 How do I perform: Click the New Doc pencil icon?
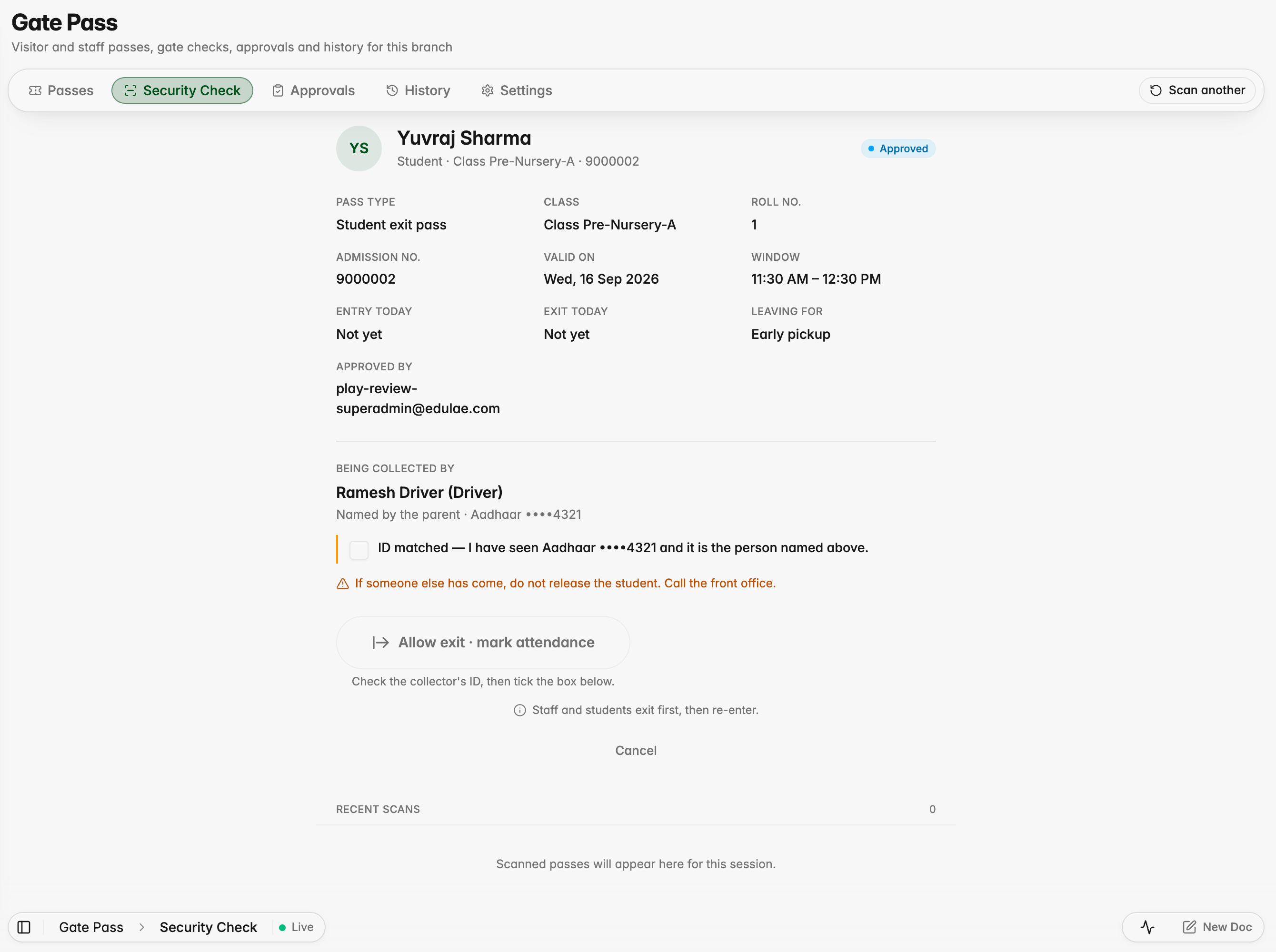coord(1189,927)
